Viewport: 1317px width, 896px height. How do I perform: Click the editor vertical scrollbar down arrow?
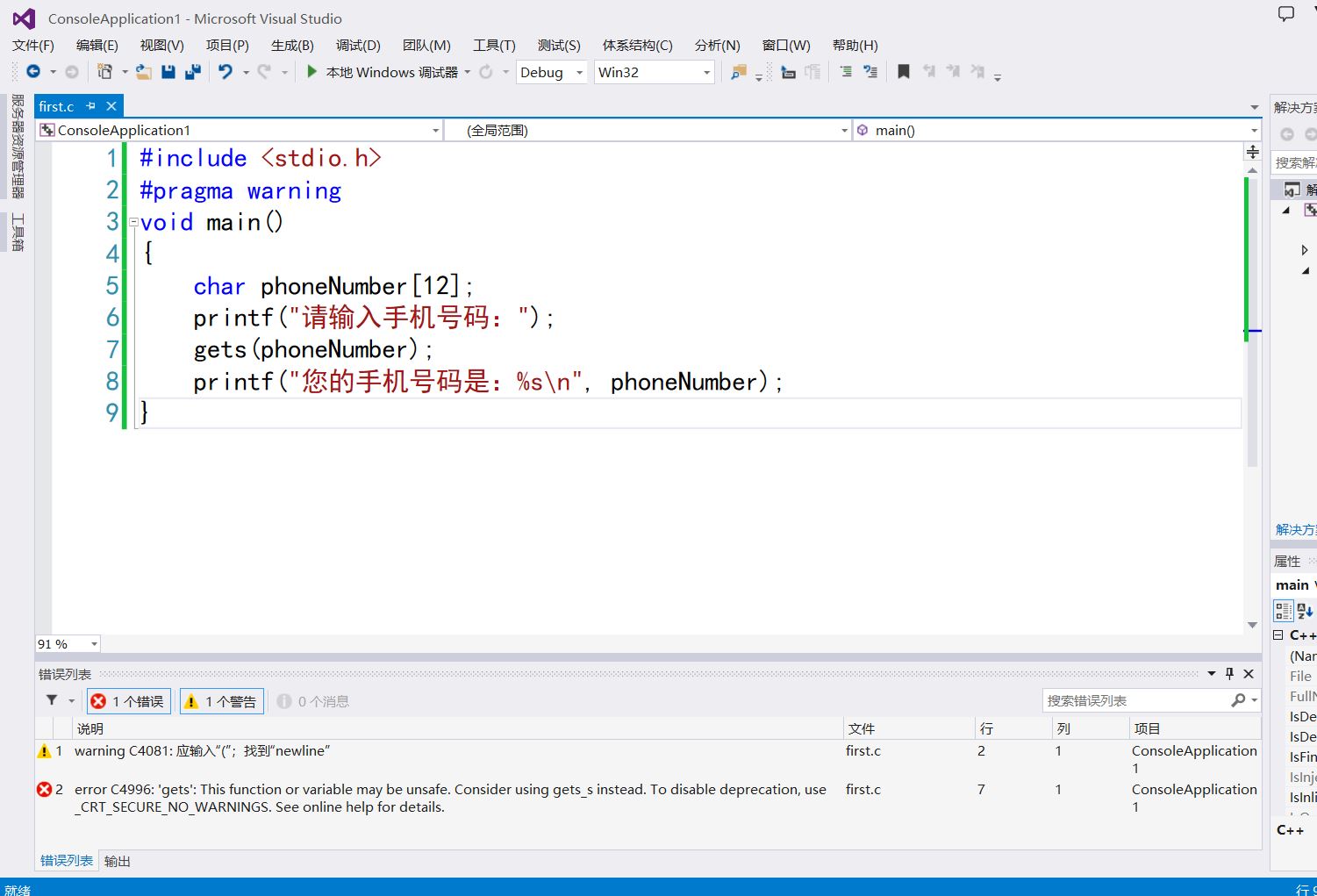pyautogui.click(x=1253, y=625)
